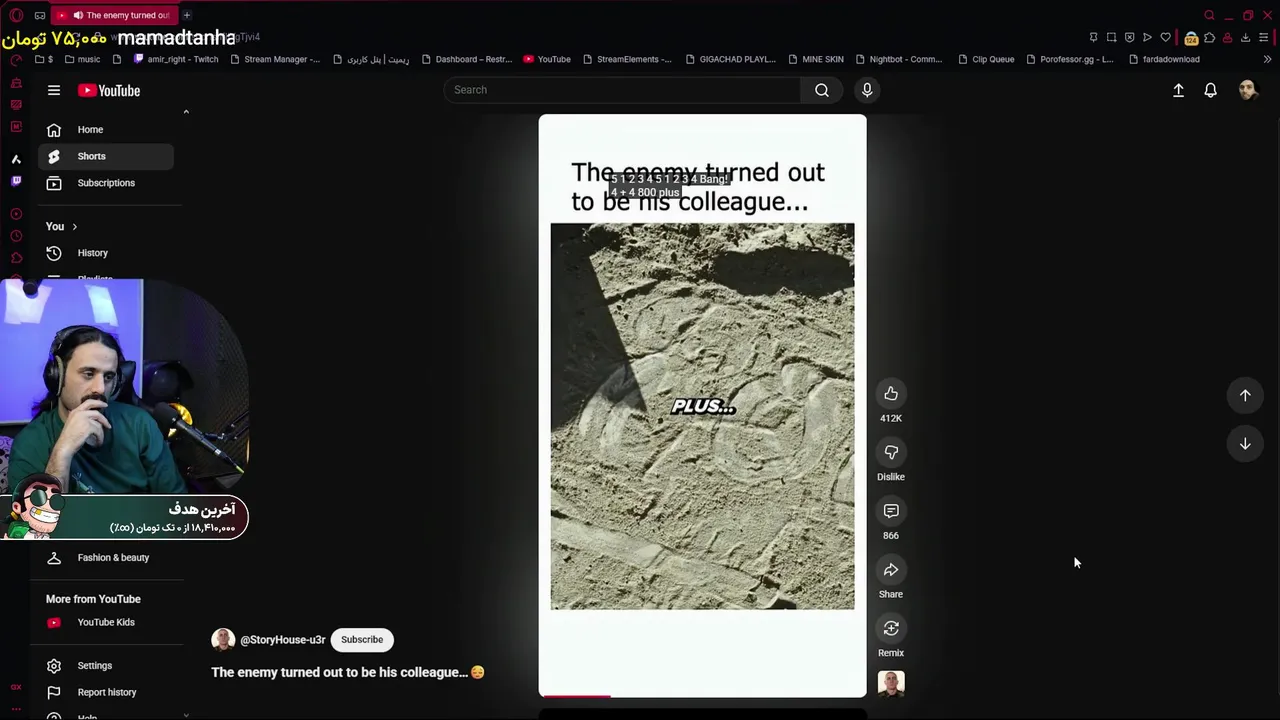The width and height of the screenshot is (1280, 720).
Task: Open the Opera sidebar player icon
Action: click(16, 214)
